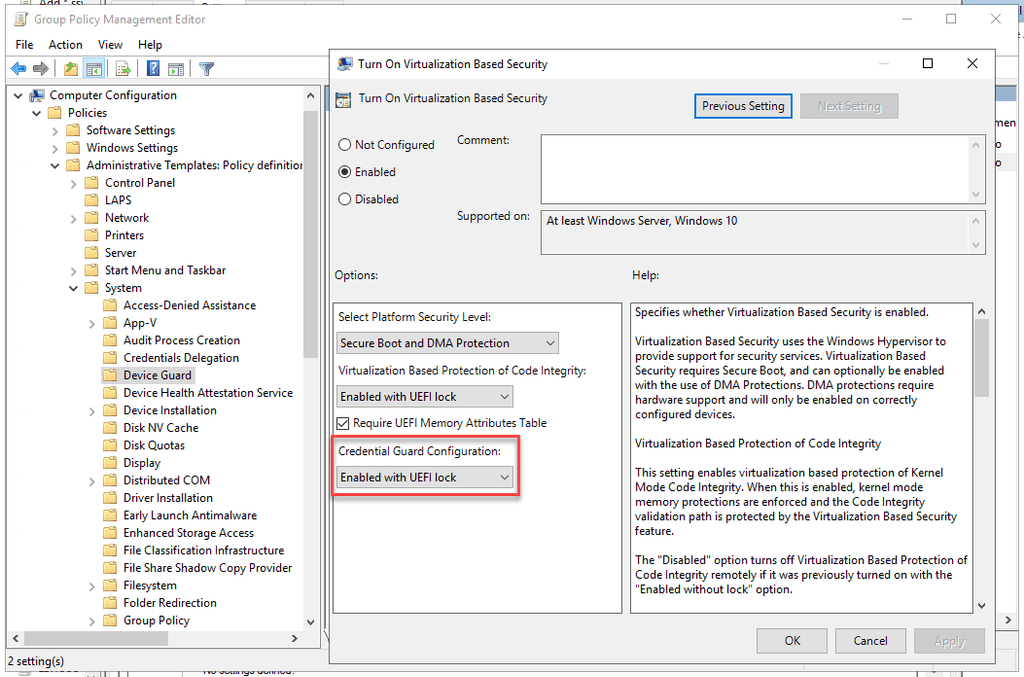This screenshot has height=677, width=1024.
Task: Toggle the Show/Hide Console Tree icon
Action: point(94,68)
